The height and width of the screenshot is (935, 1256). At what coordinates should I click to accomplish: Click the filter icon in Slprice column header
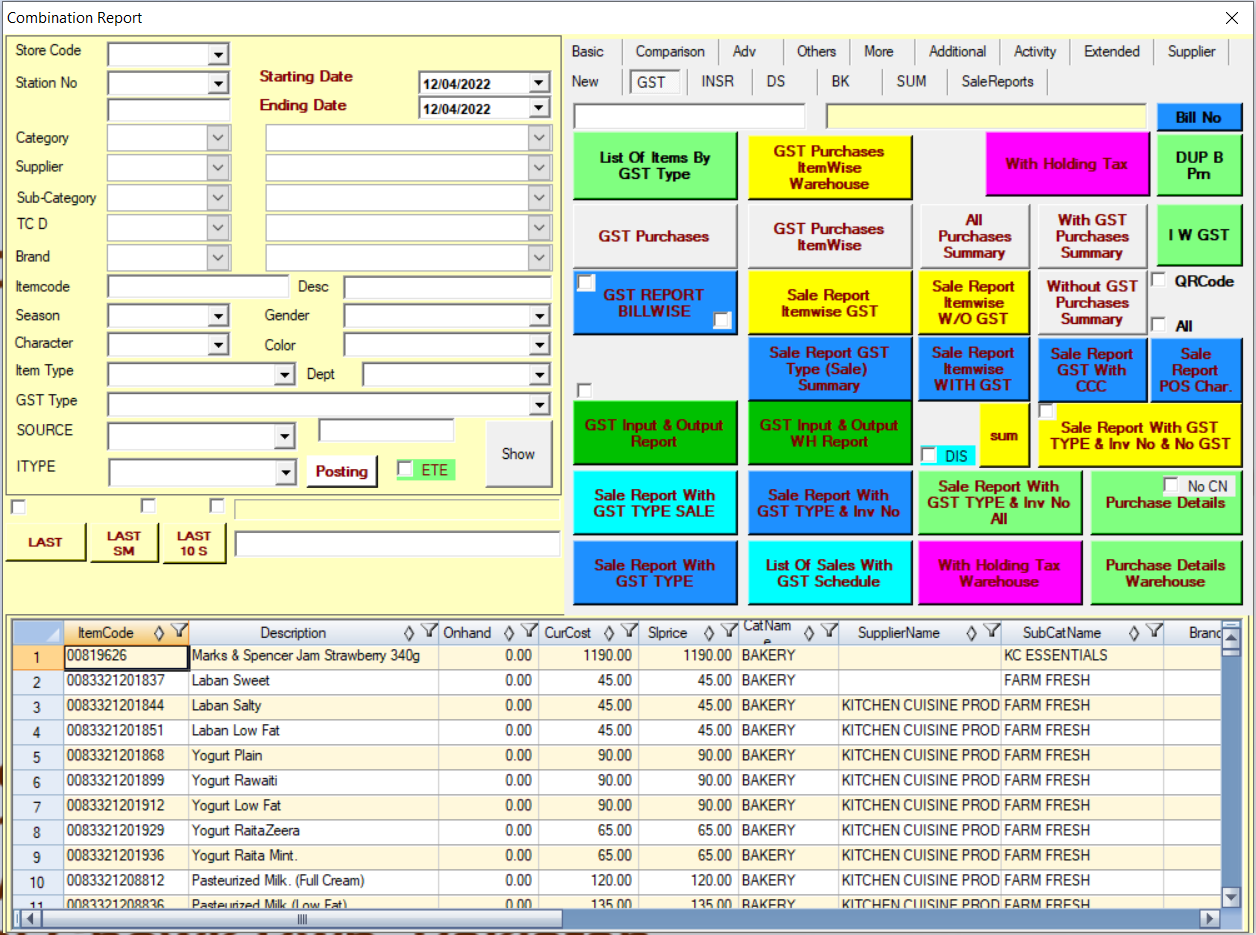pos(728,631)
